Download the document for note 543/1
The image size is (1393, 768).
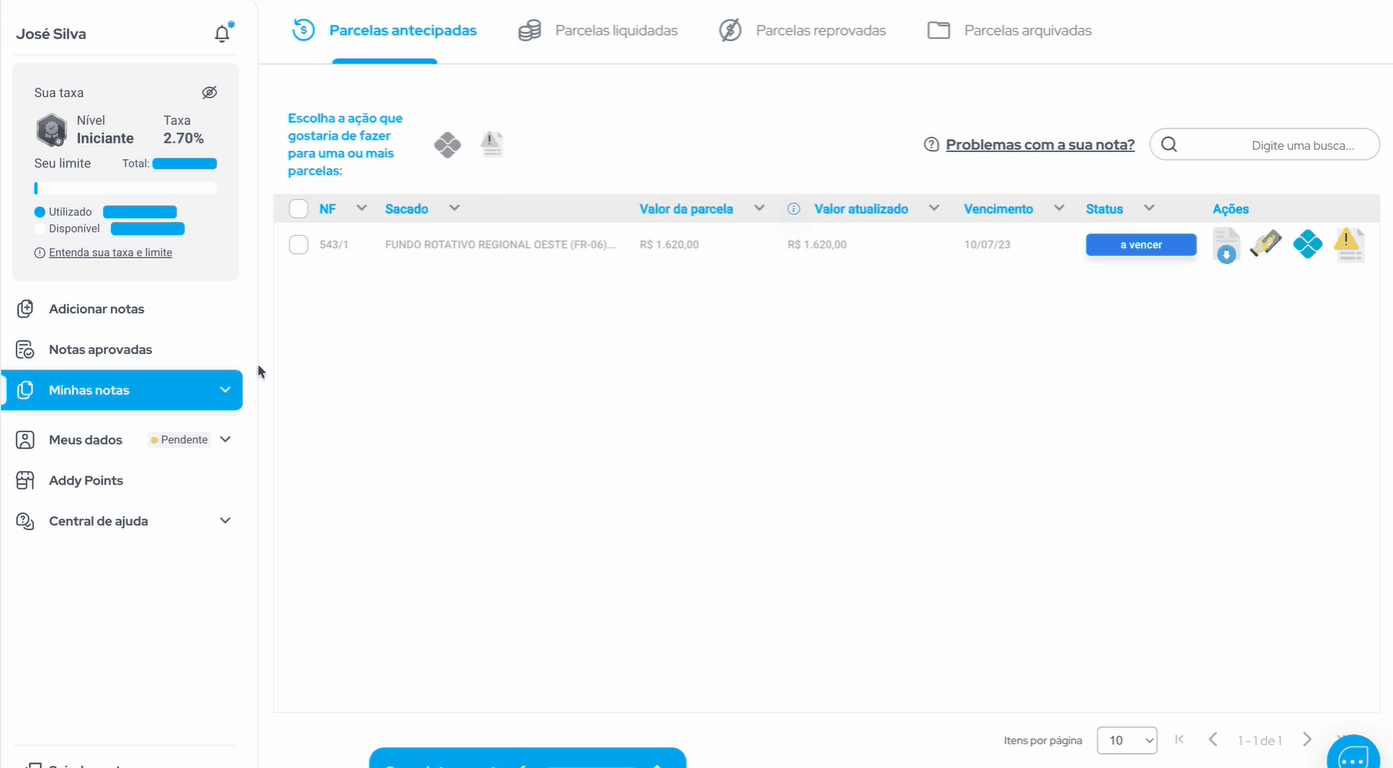click(1226, 245)
